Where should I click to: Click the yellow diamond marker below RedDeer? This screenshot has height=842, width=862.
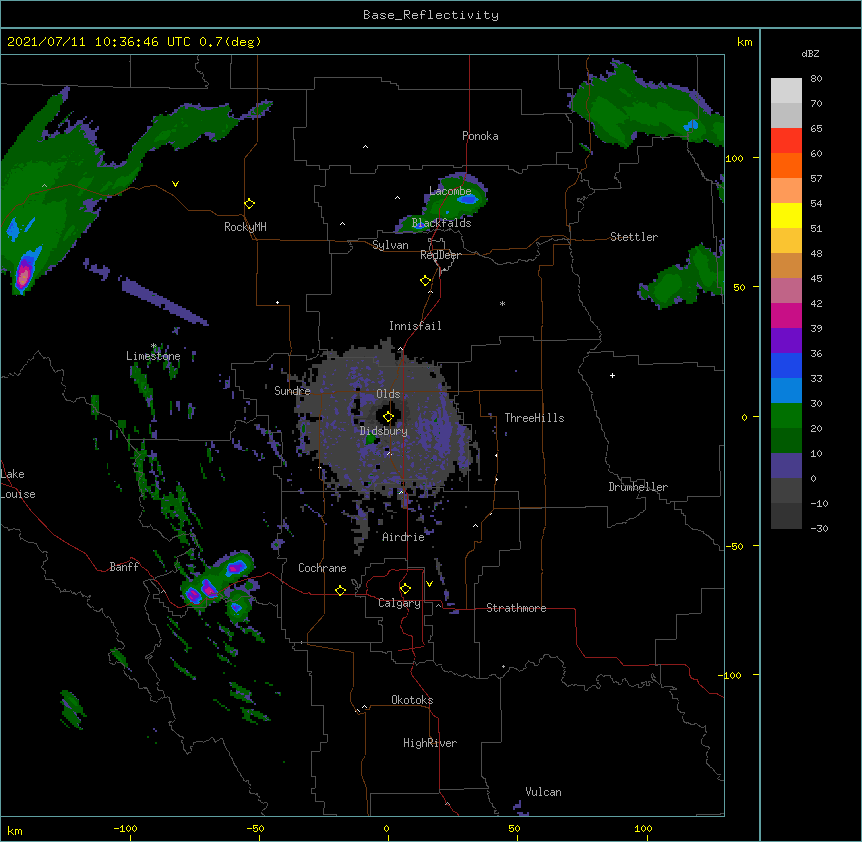pyautogui.click(x=426, y=281)
